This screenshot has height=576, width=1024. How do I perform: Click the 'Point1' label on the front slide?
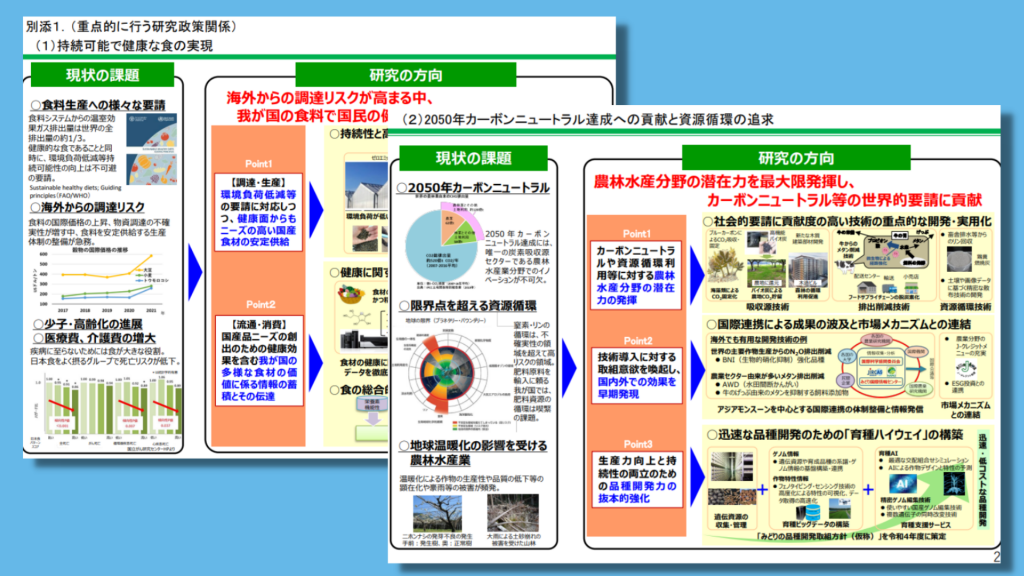tap(637, 233)
